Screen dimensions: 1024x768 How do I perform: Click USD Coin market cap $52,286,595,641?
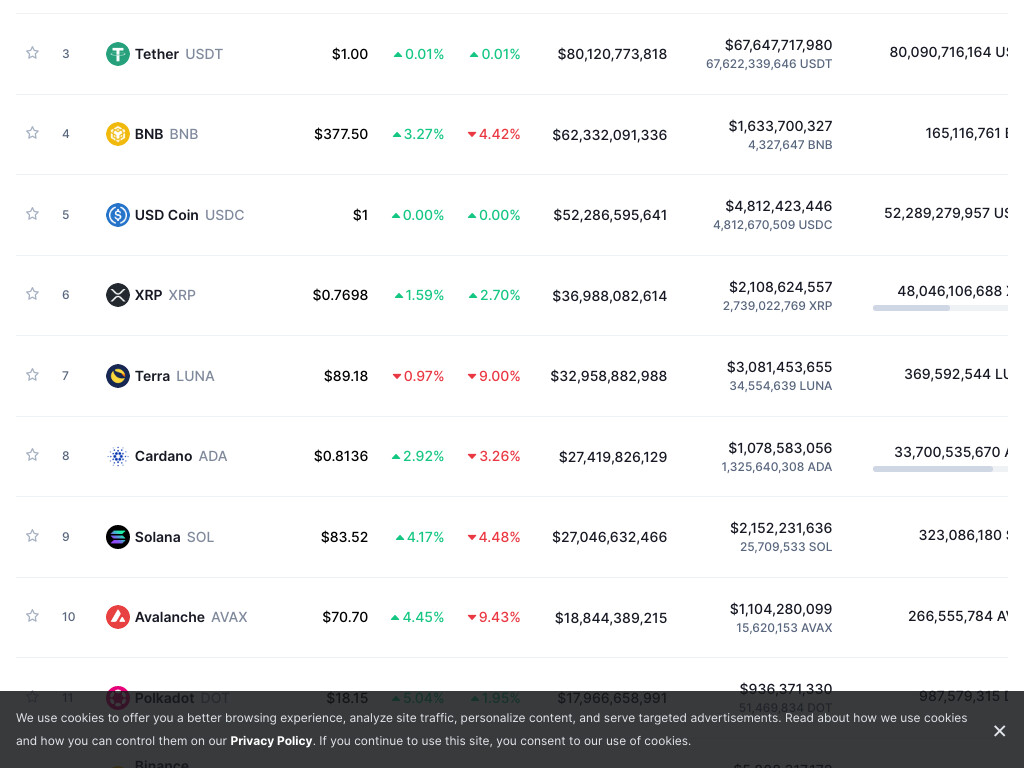click(x=610, y=216)
